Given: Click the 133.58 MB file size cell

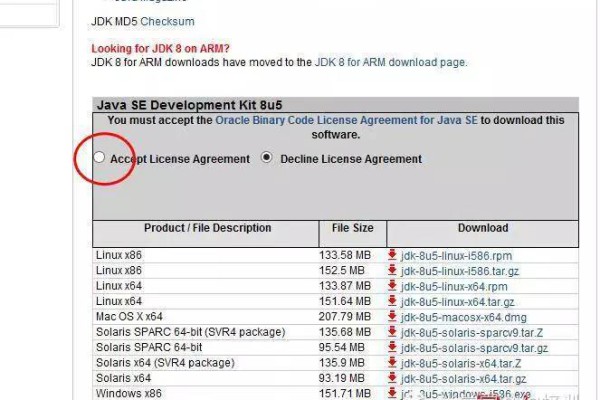Looking at the screenshot, I should point(345,255).
